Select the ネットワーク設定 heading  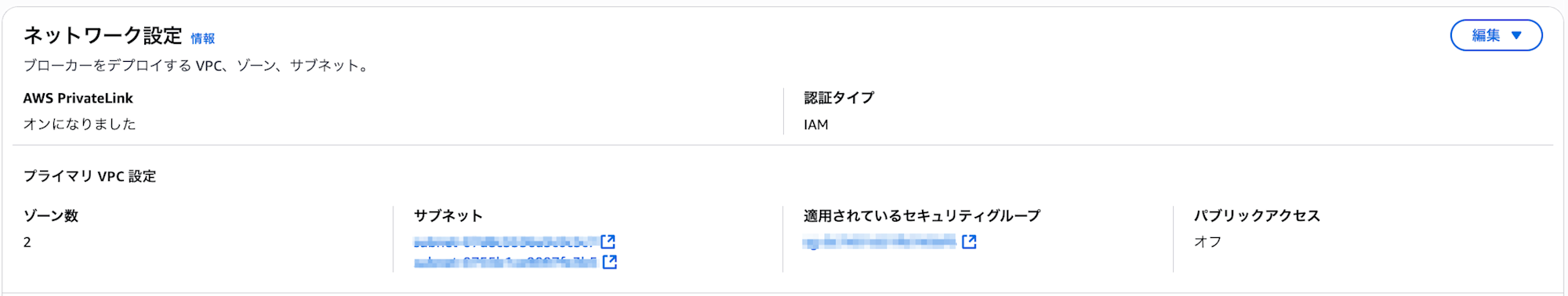click(103, 35)
